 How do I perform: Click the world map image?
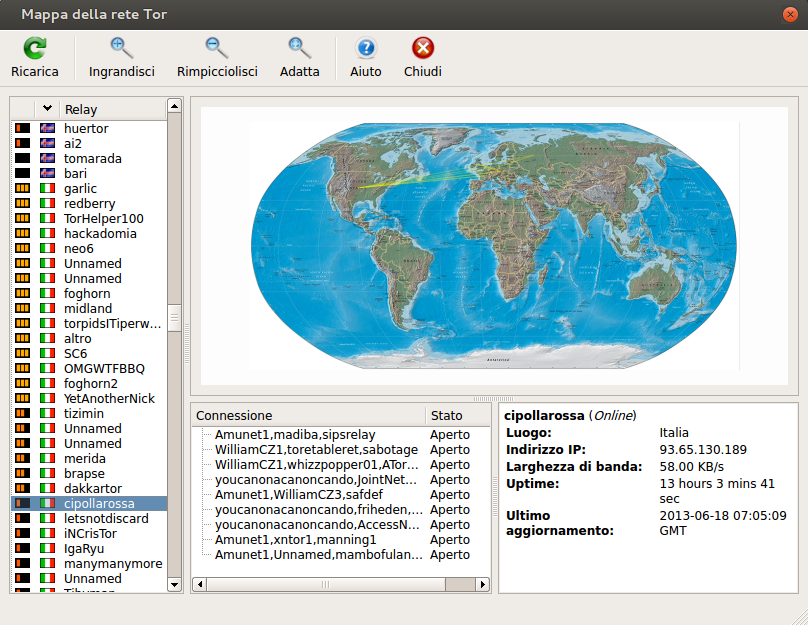coord(494,246)
